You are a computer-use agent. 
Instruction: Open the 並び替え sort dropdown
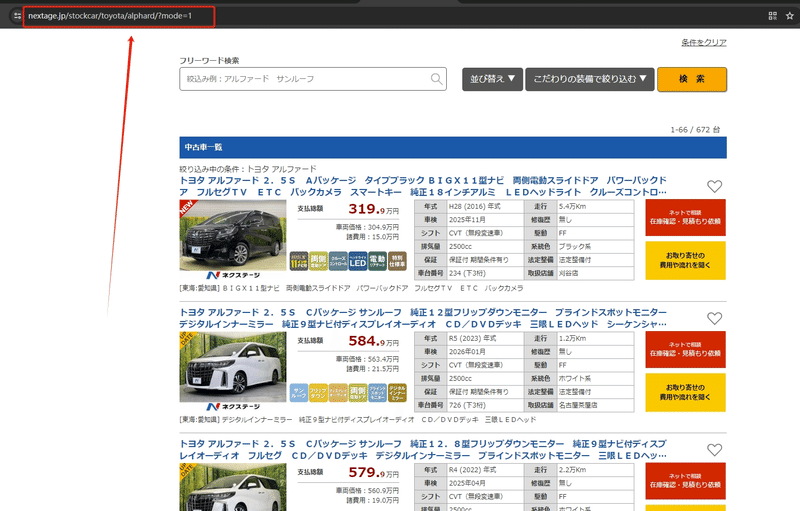(x=492, y=79)
